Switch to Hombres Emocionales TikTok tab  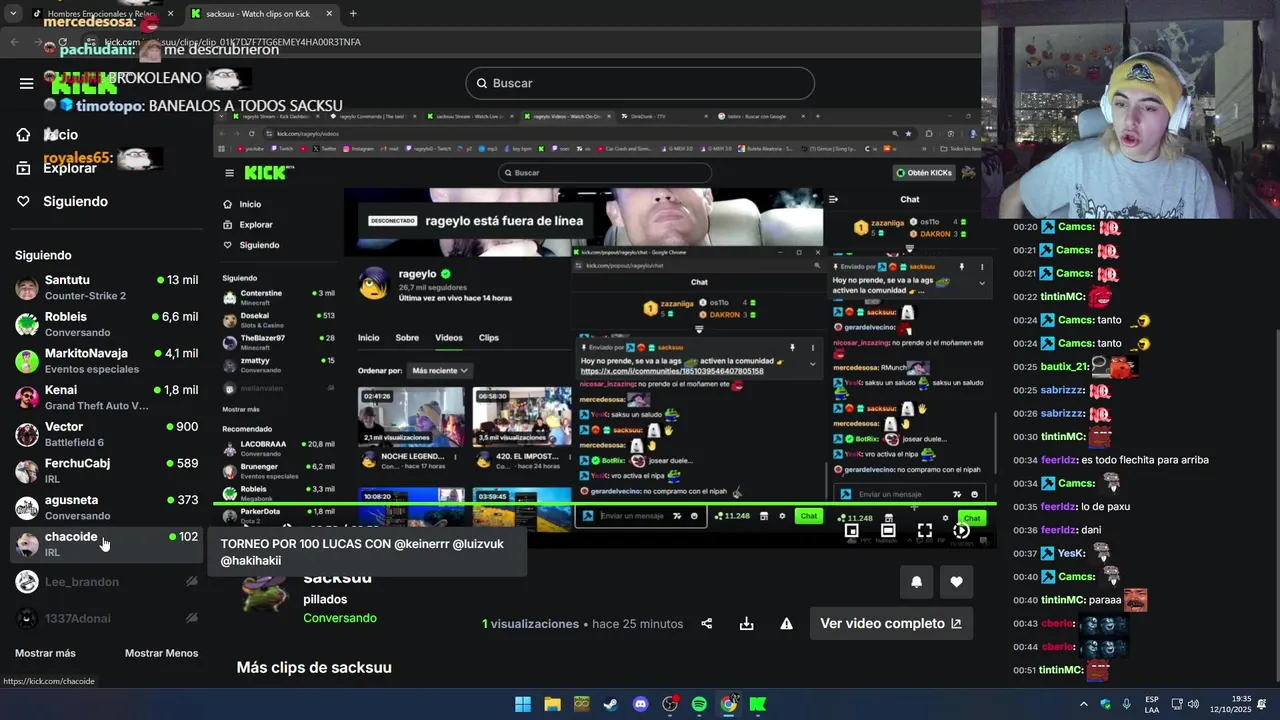tap(100, 14)
